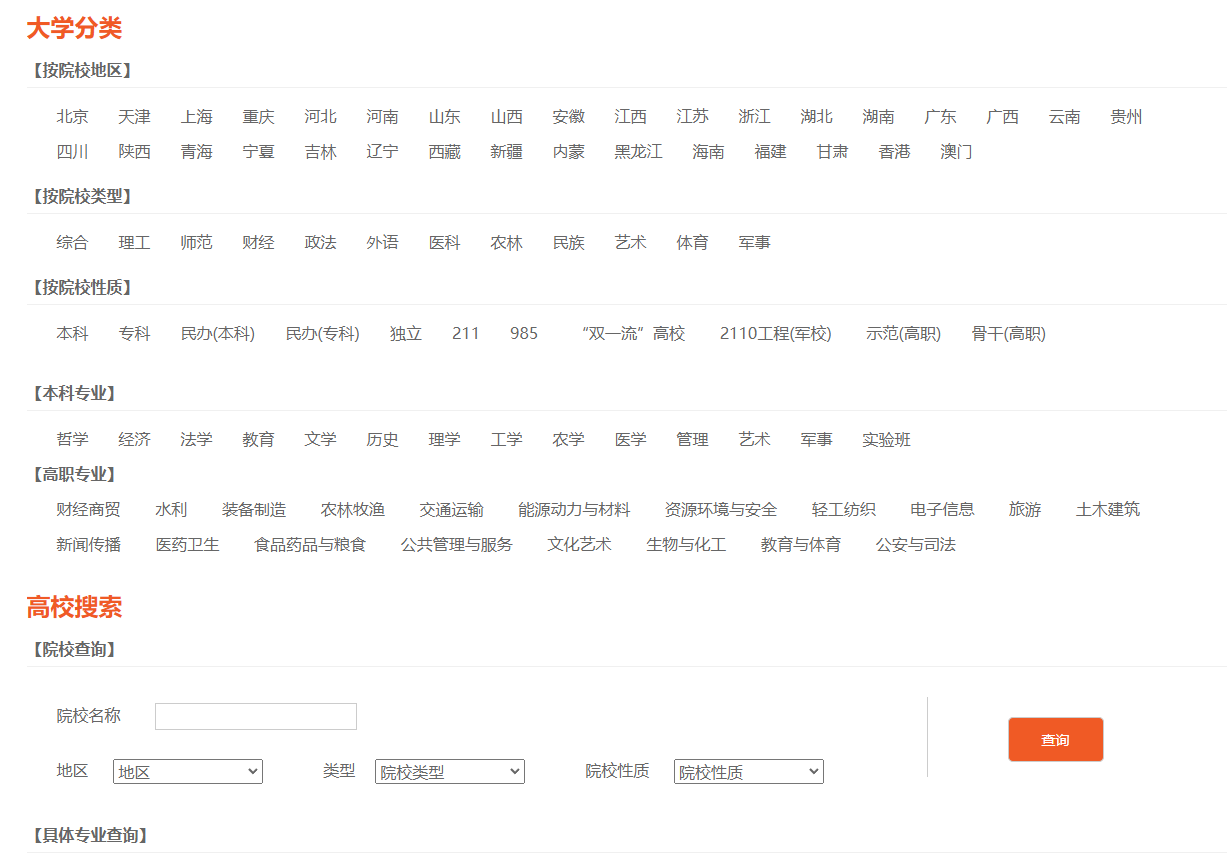1229x868 pixels.
Task: Open the “双一流”高校 category
Action: click(633, 334)
